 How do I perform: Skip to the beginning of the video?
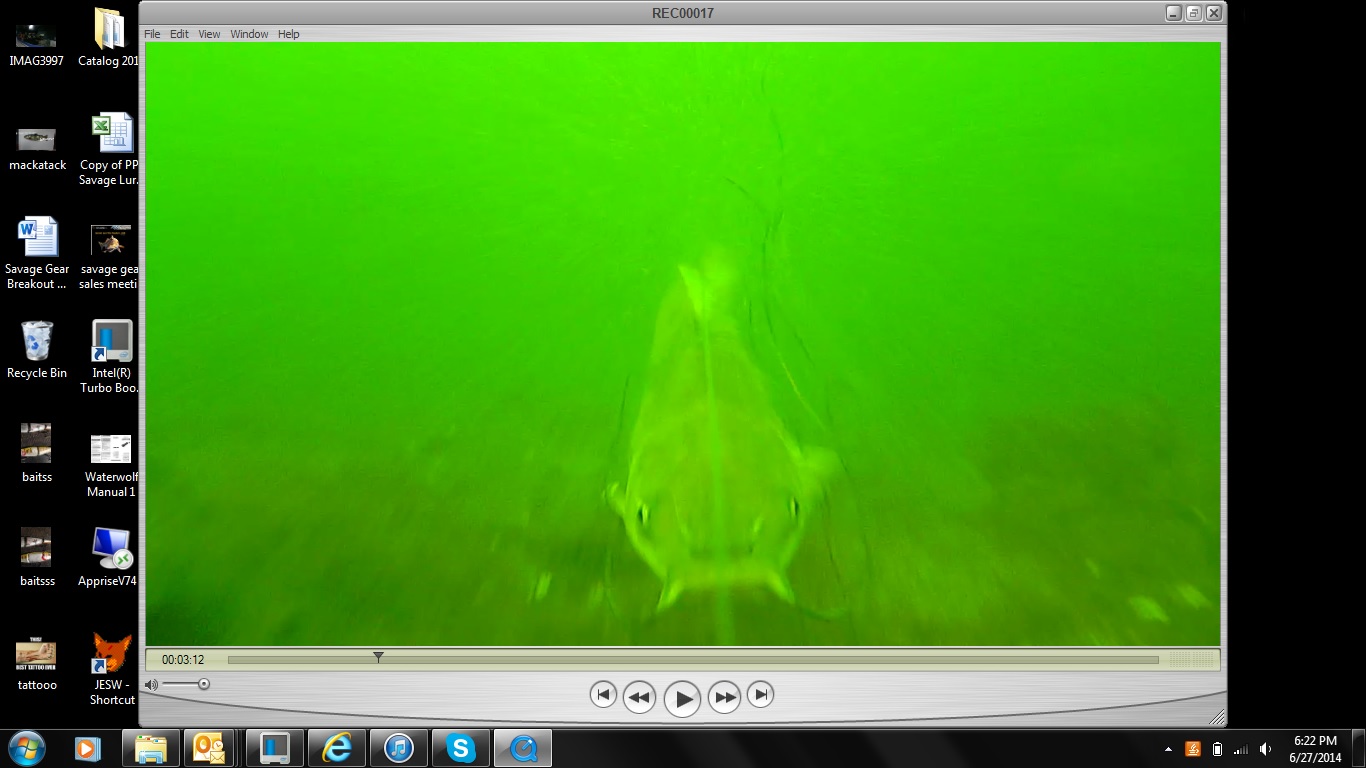[603, 694]
